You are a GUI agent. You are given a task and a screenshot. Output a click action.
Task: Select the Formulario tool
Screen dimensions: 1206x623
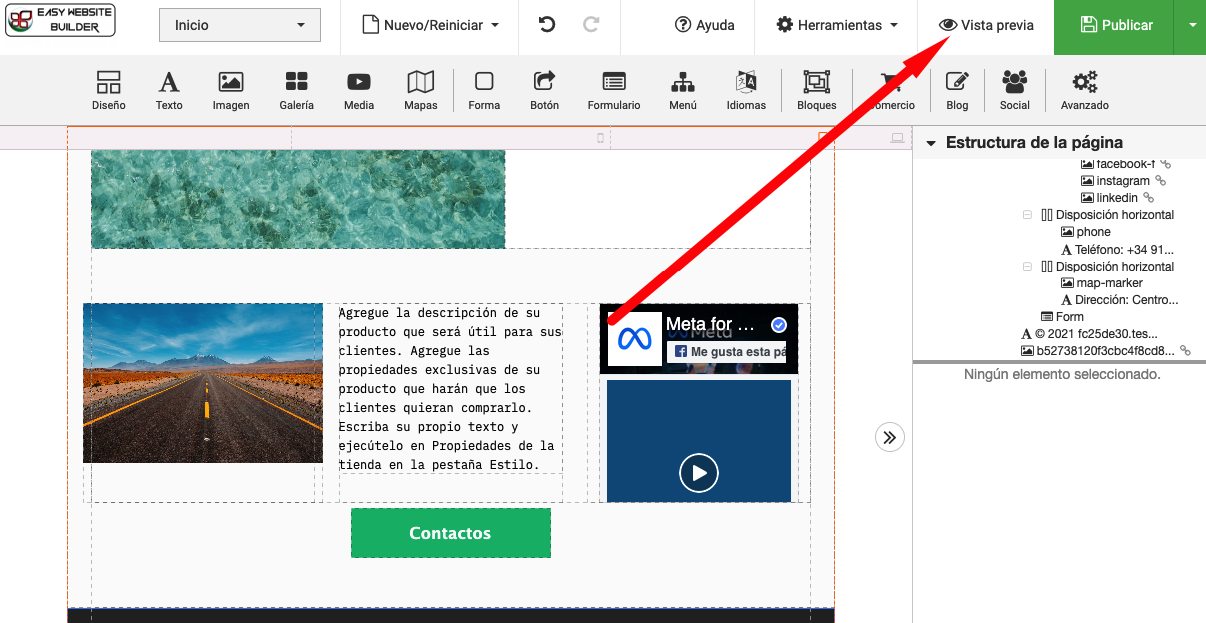click(x=613, y=90)
